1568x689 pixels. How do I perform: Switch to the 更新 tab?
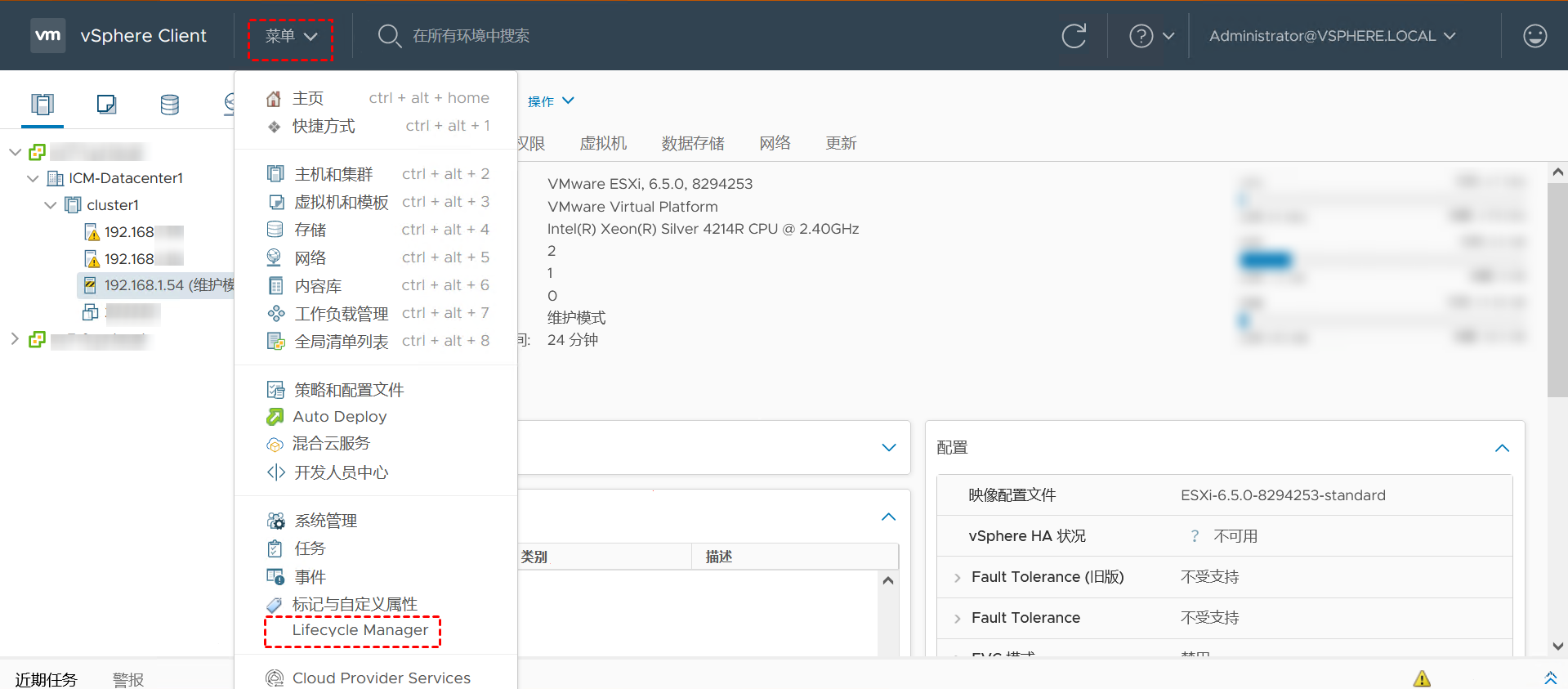click(x=841, y=143)
